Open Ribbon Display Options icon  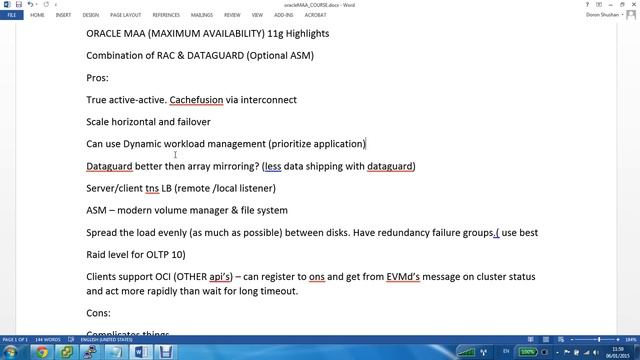click(599, 4)
